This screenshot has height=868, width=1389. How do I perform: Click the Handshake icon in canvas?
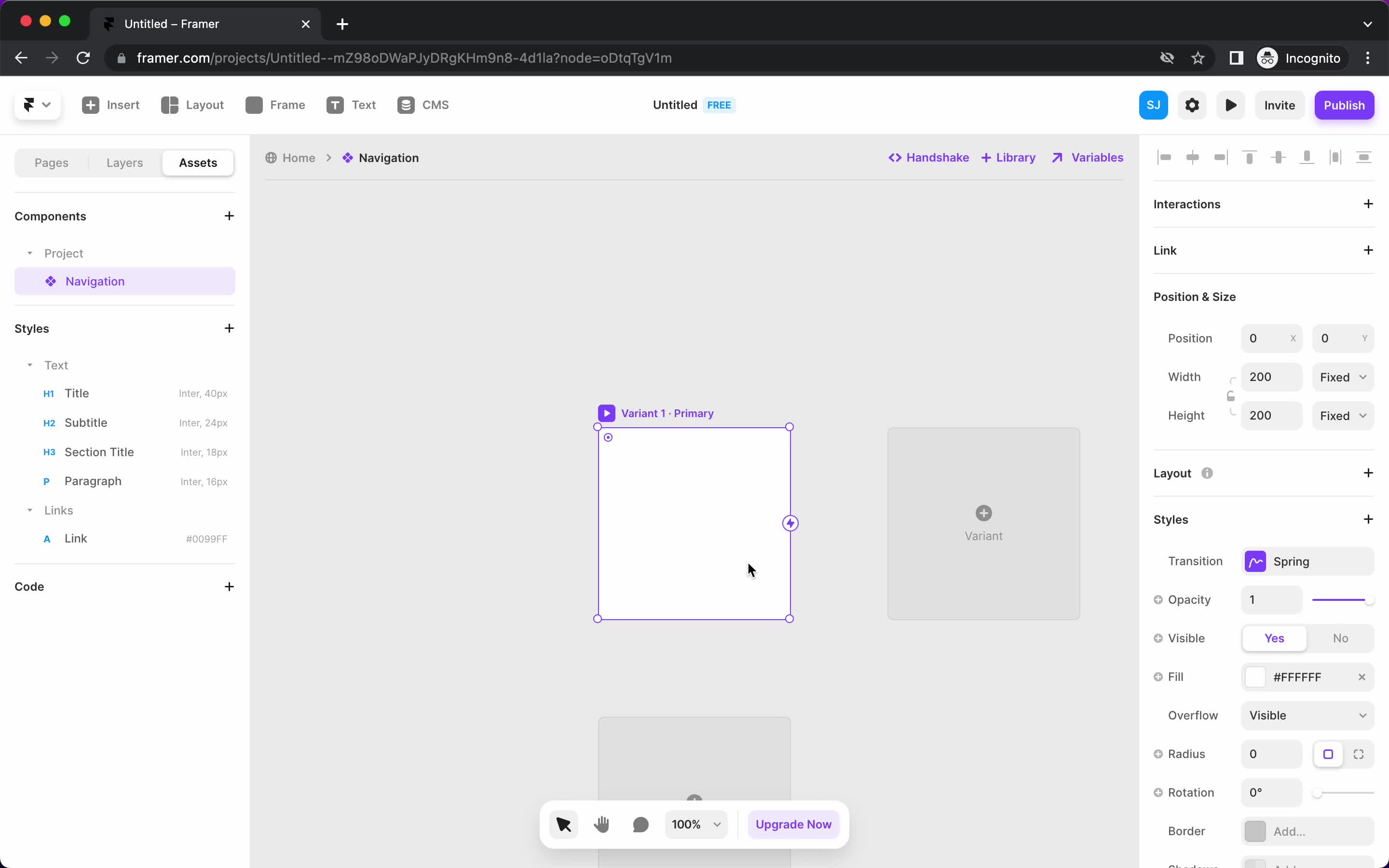point(893,157)
